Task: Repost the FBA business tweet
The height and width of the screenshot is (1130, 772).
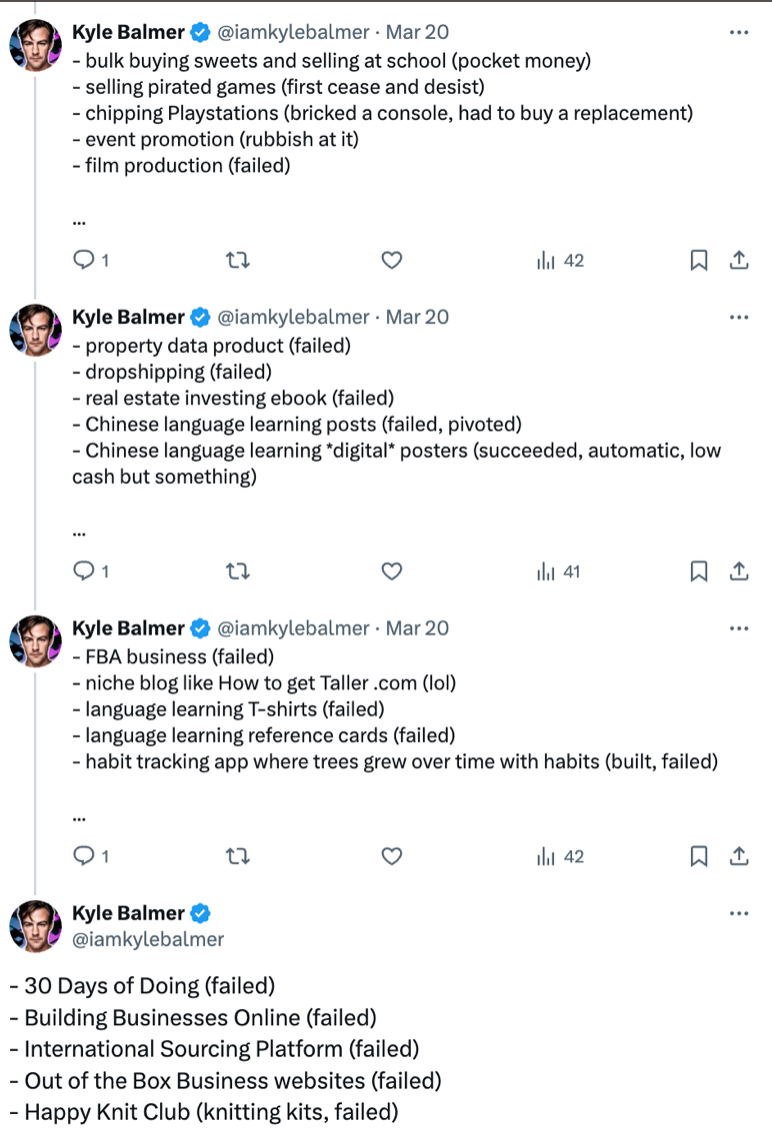Action: coord(238,857)
